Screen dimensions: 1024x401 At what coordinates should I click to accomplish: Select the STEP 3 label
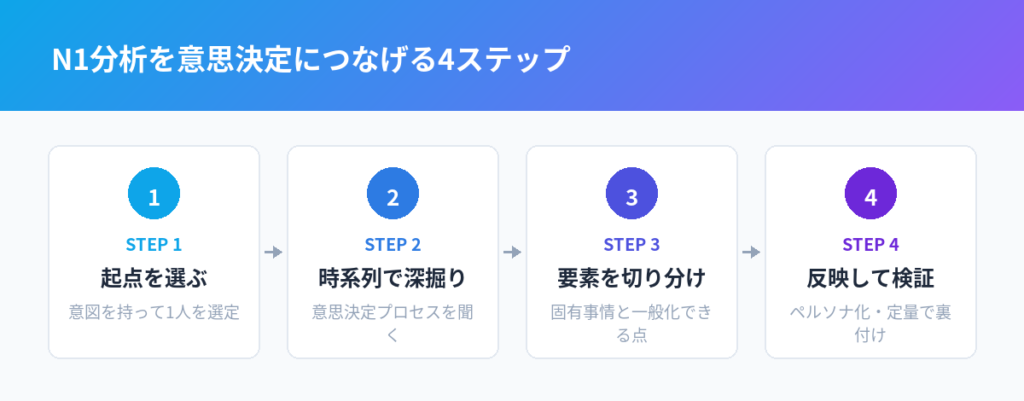click(632, 245)
